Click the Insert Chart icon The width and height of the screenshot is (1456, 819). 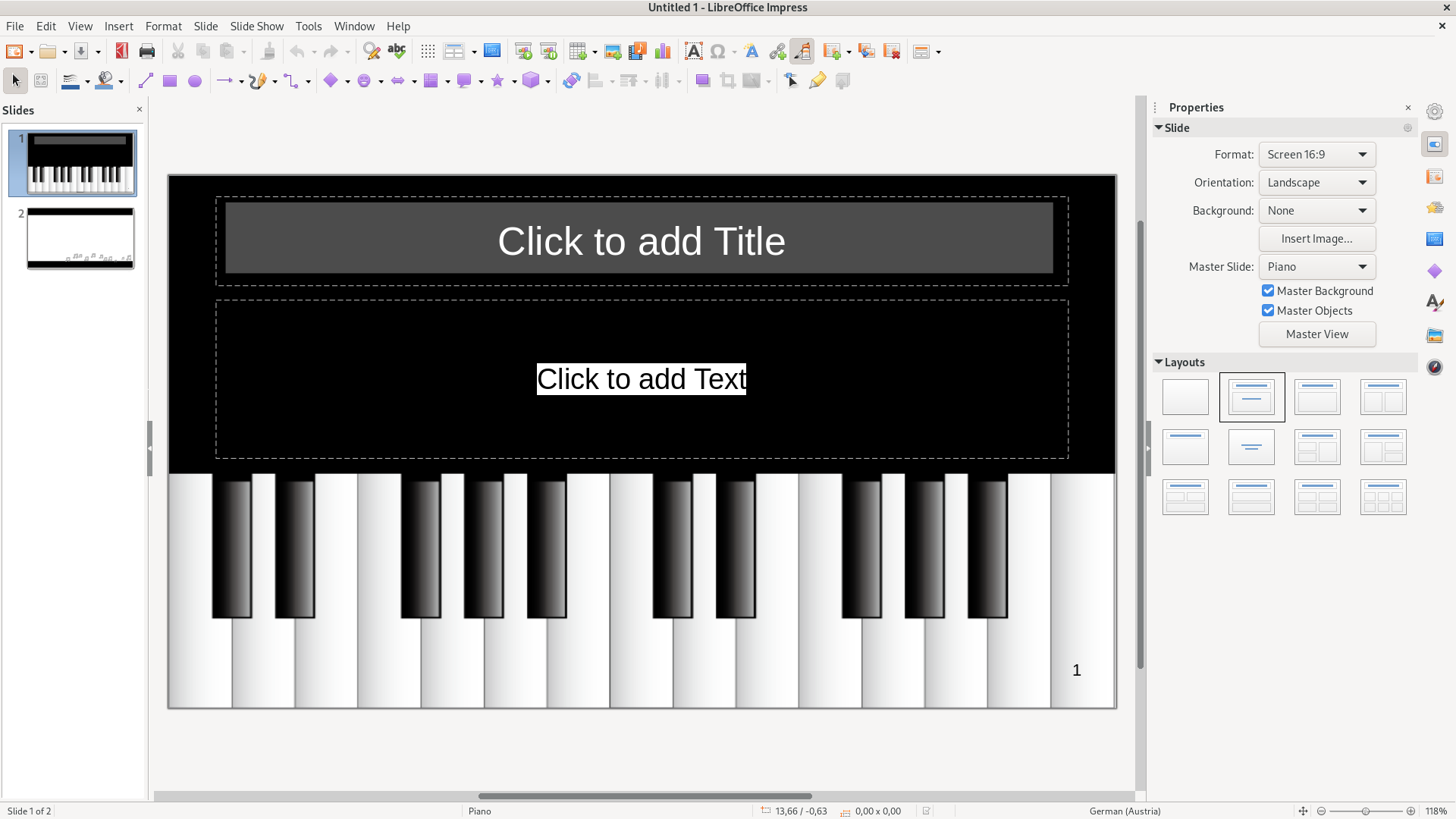[x=663, y=52]
